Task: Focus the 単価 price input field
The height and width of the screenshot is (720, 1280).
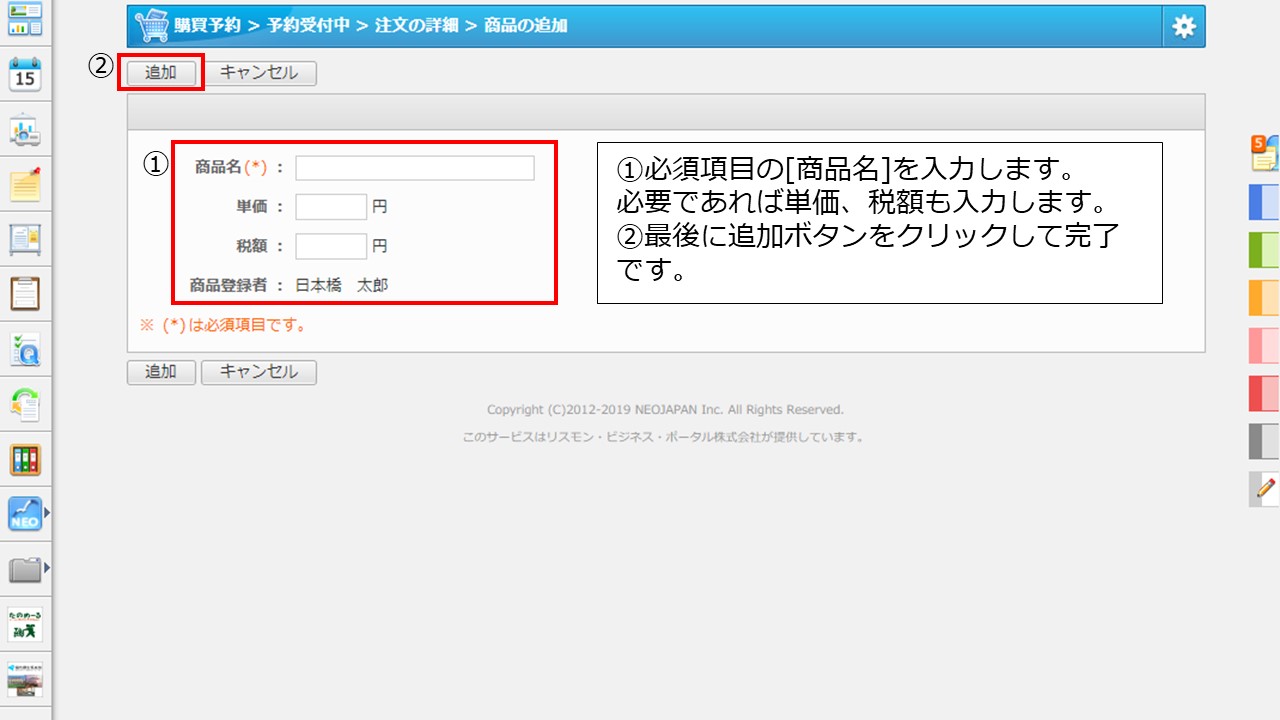Action: click(331, 207)
